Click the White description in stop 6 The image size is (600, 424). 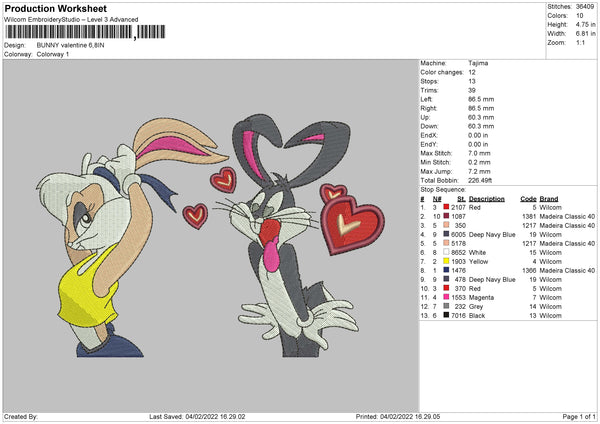(477, 252)
